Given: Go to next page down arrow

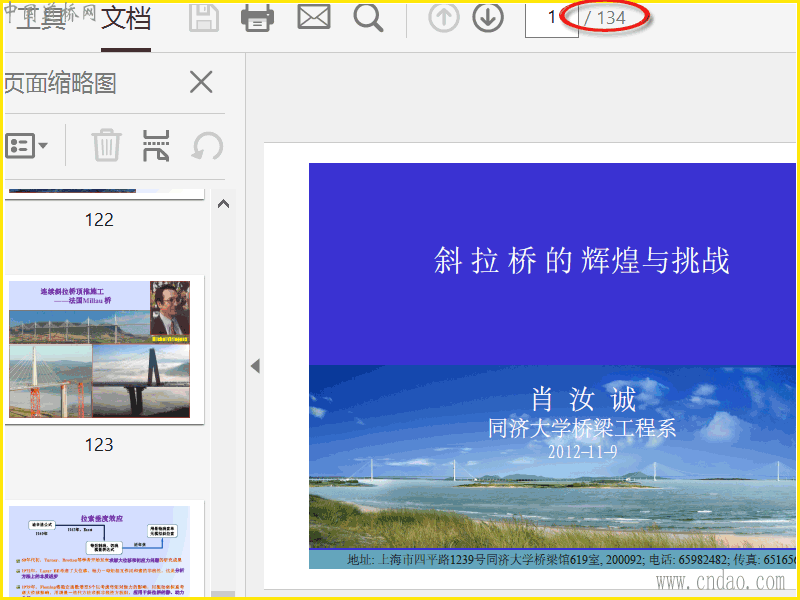Looking at the screenshot, I should [x=488, y=18].
